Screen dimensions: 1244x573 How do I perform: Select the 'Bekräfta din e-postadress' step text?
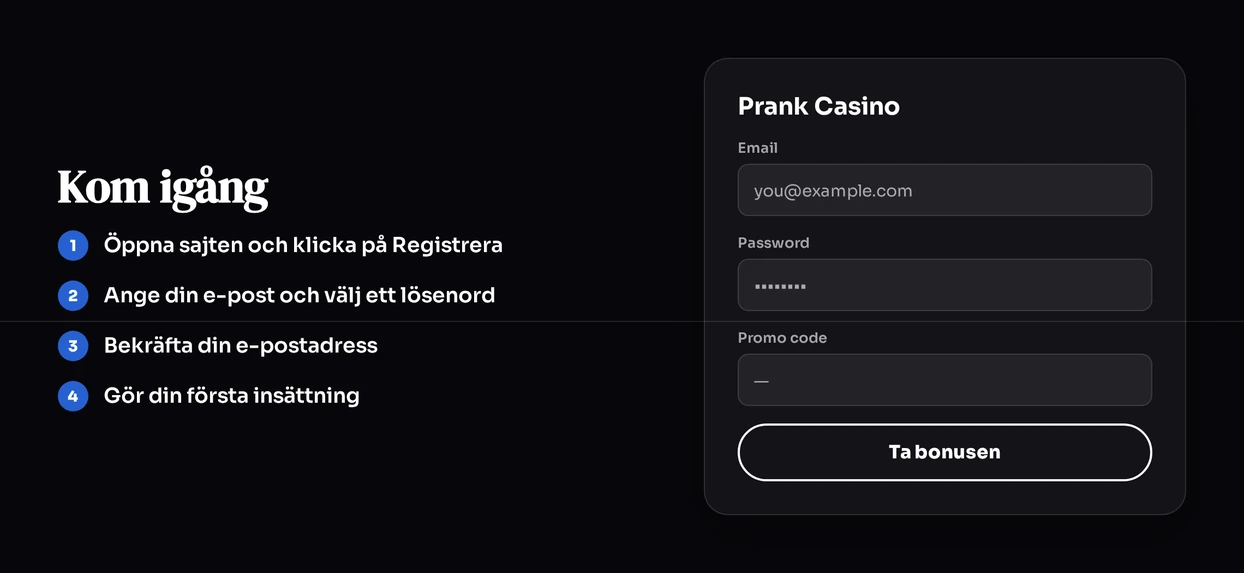(241, 346)
